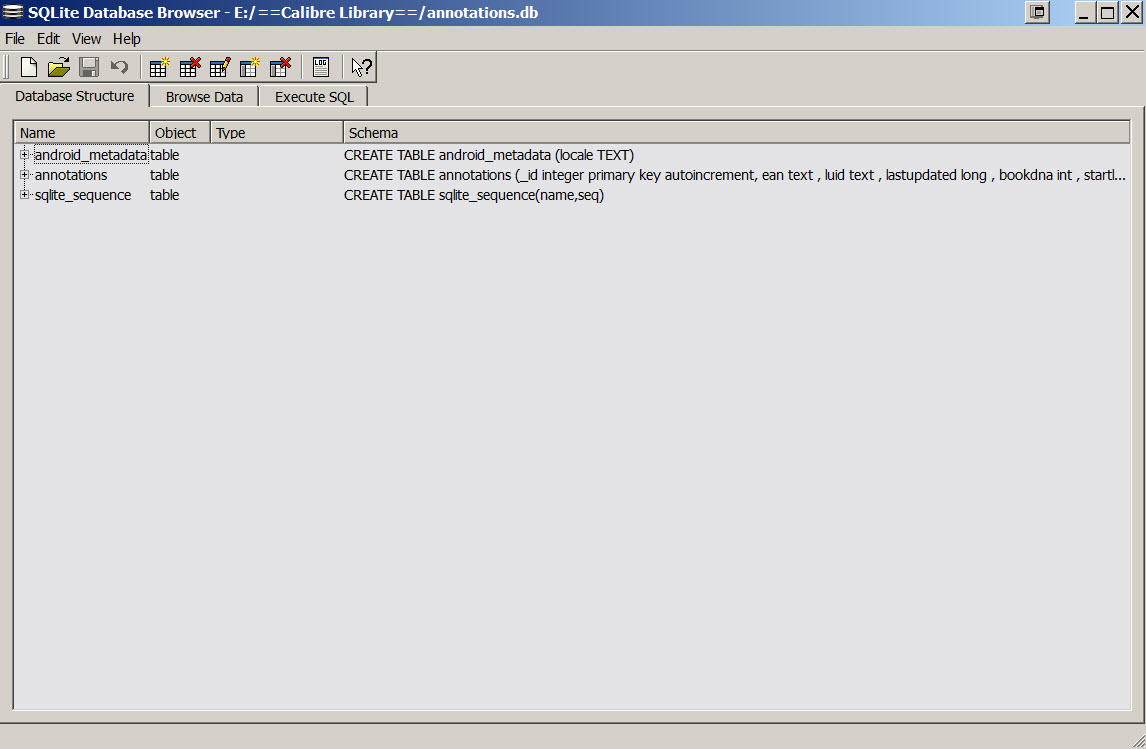
Task: Close the SQLite Database Browser window
Action: (1131, 12)
